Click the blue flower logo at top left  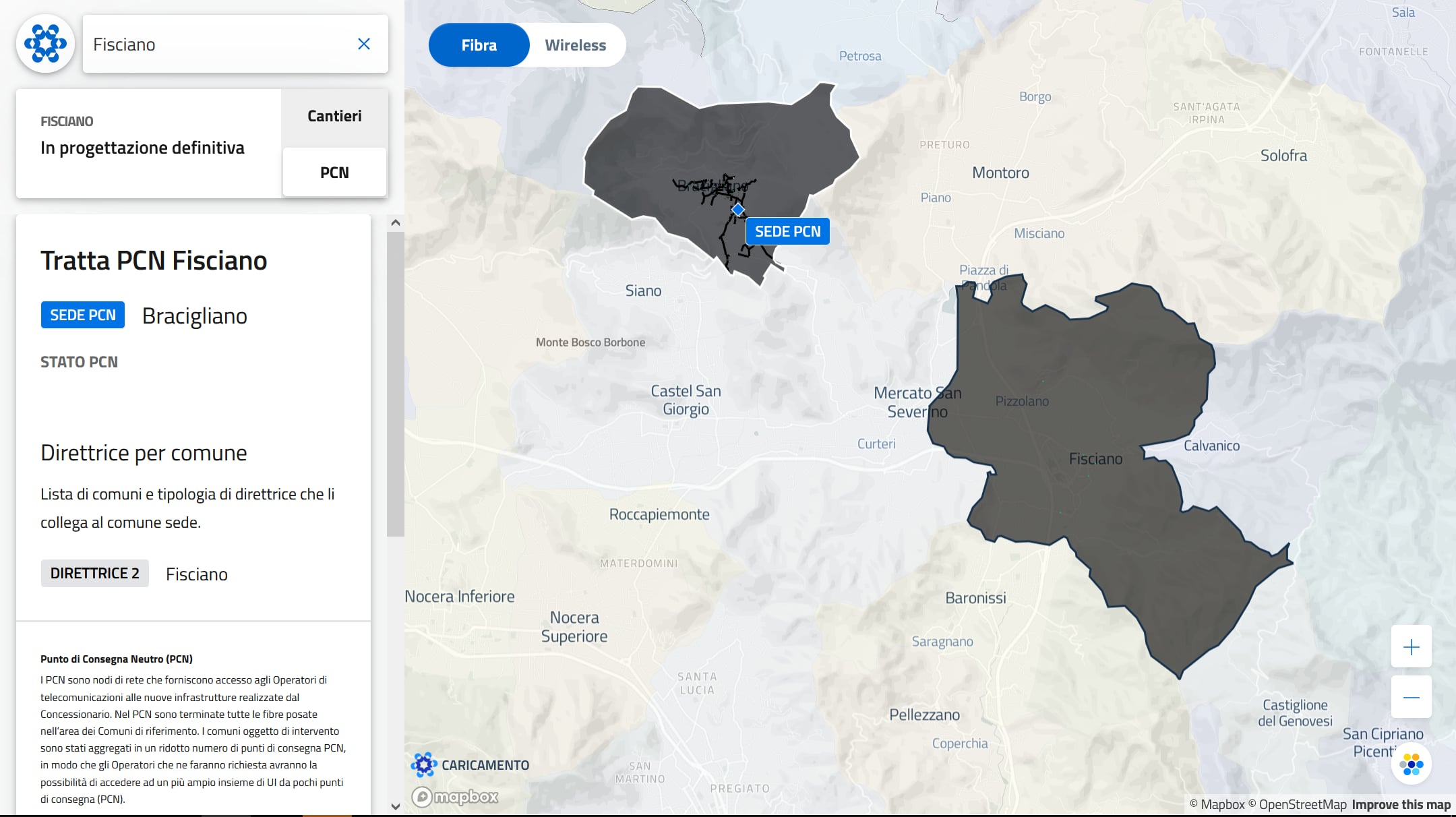click(45, 44)
